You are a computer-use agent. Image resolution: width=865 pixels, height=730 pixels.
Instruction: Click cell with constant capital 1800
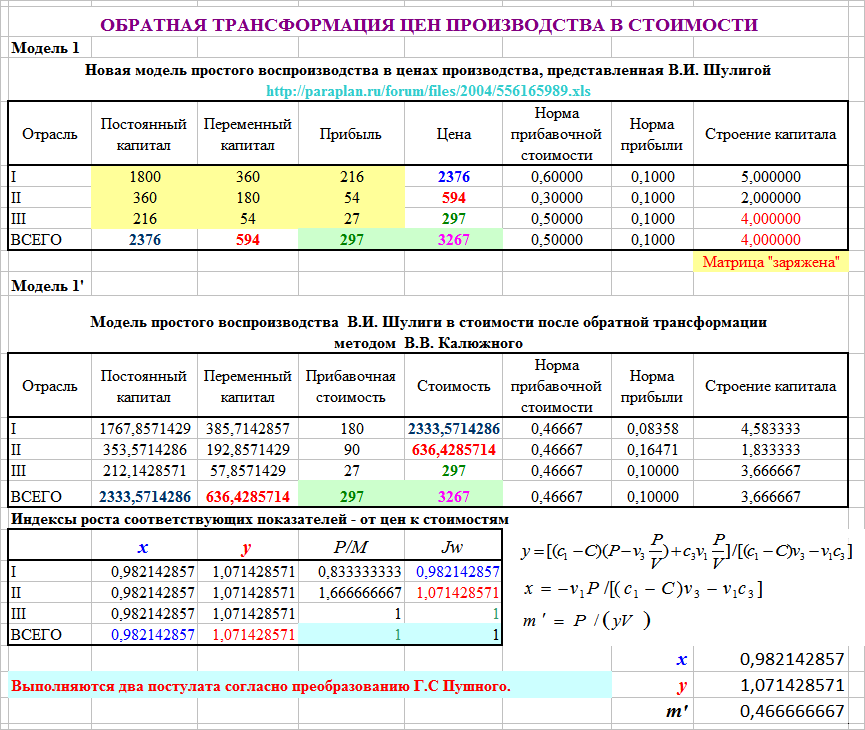(145, 177)
